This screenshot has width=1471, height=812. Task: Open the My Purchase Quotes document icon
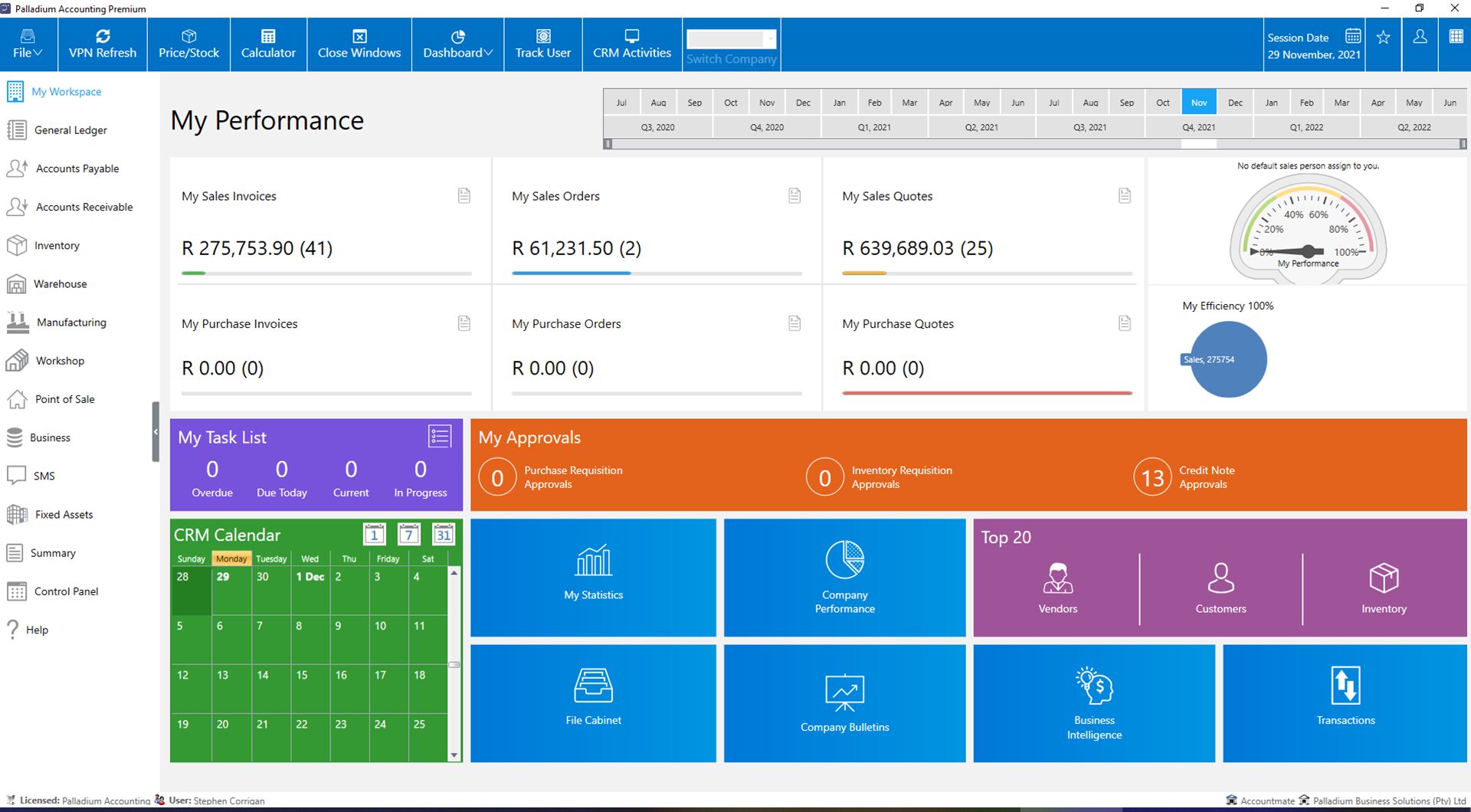[x=1125, y=323]
